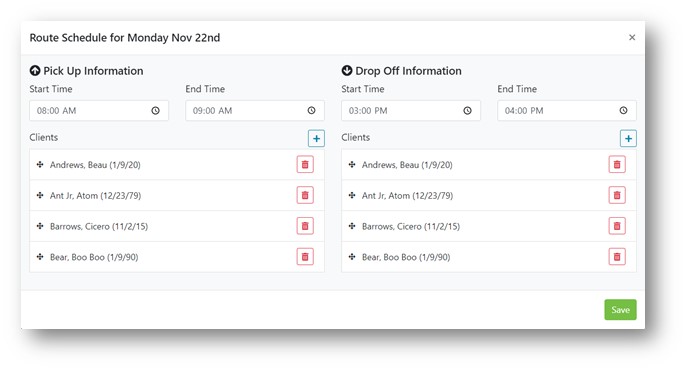
Task: Click the Pick Up Information heading
Action: (x=86, y=71)
